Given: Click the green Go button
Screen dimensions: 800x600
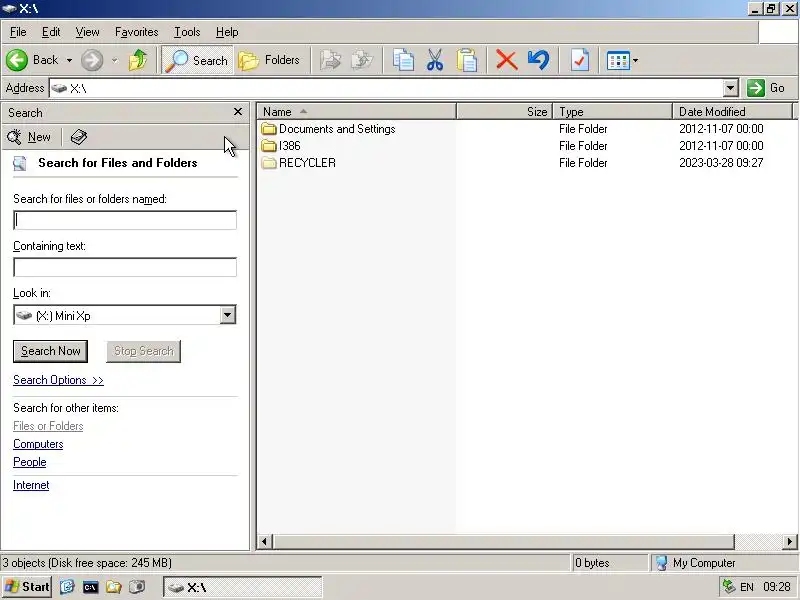Looking at the screenshot, I should pyautogui.click(x=766, y=88).
